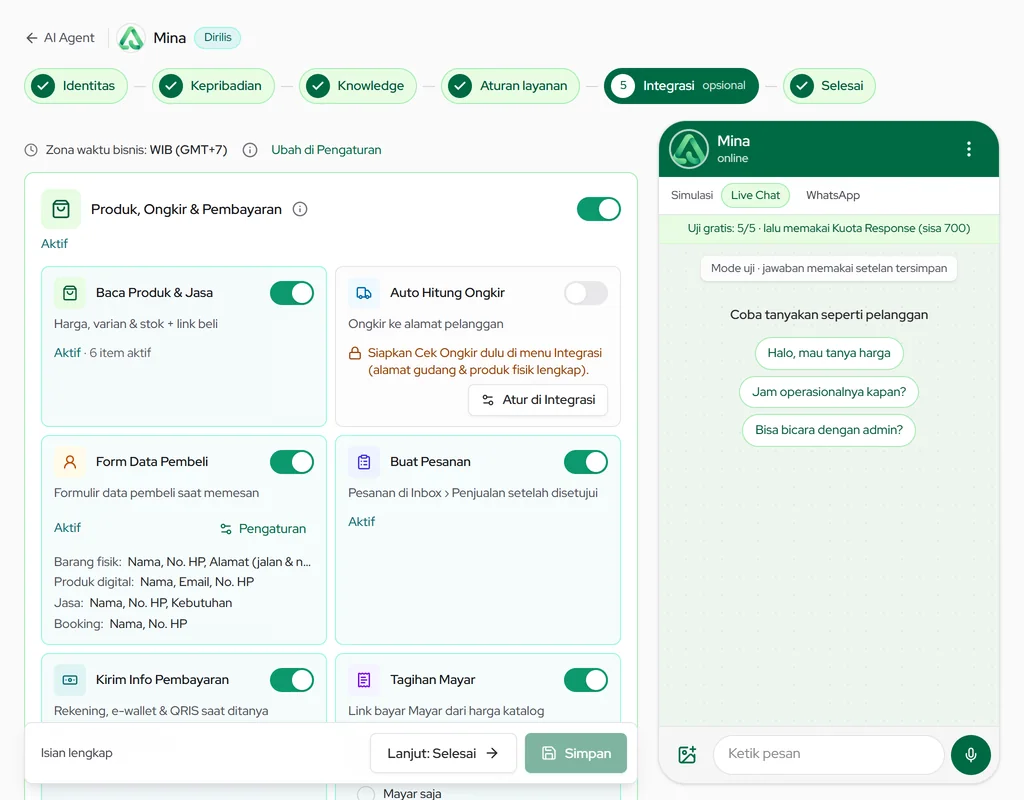Viewport: 1024px width, 800px height.
Task: Click 'Uji gratis: 5/5' quota notice
Action: [x=829, y=229]
